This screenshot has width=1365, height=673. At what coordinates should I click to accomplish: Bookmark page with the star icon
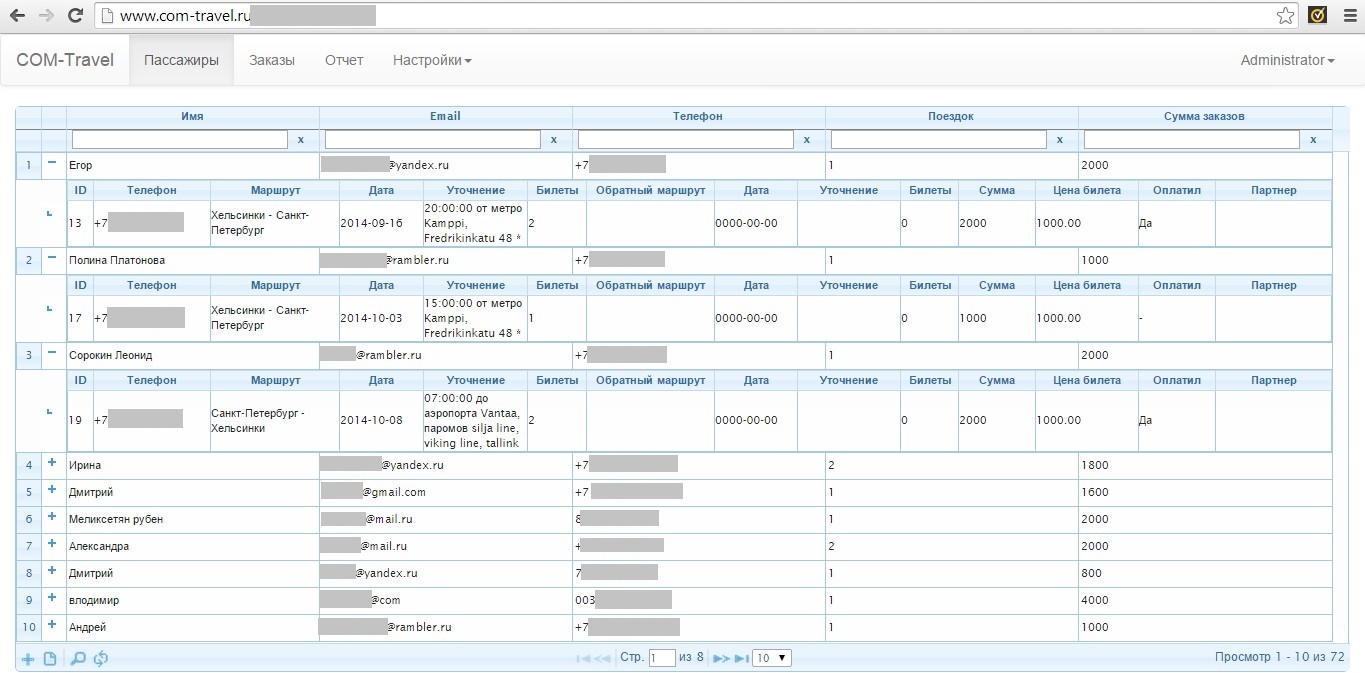1285,15
